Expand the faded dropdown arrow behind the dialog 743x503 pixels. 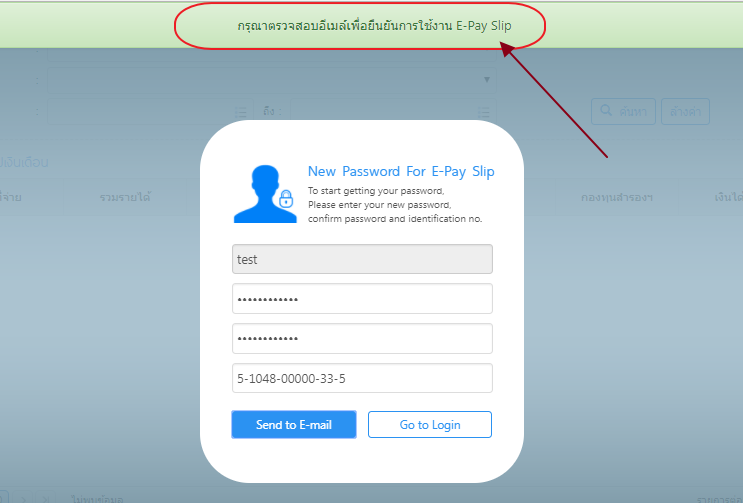[x=487, y=80]
